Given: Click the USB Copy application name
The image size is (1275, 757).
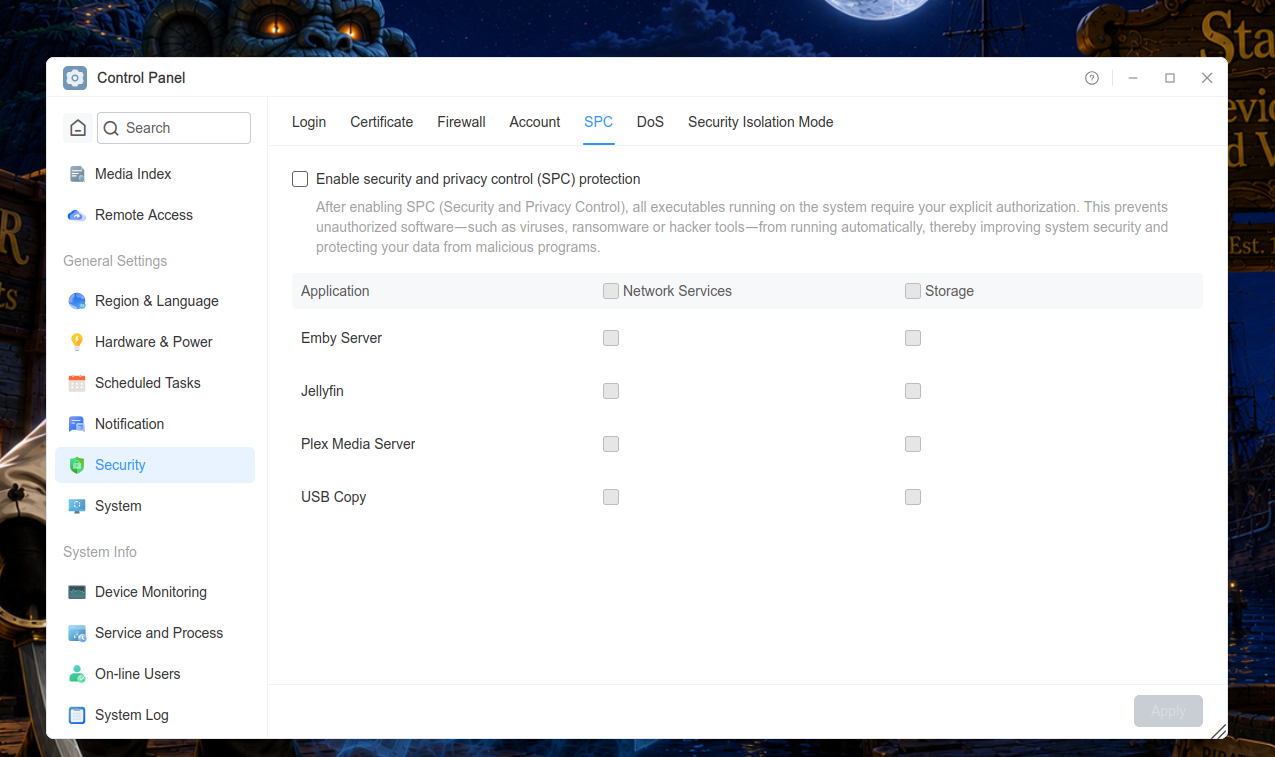Looking at the screenshot, I should pyautogui.click(x=333, y=497).
